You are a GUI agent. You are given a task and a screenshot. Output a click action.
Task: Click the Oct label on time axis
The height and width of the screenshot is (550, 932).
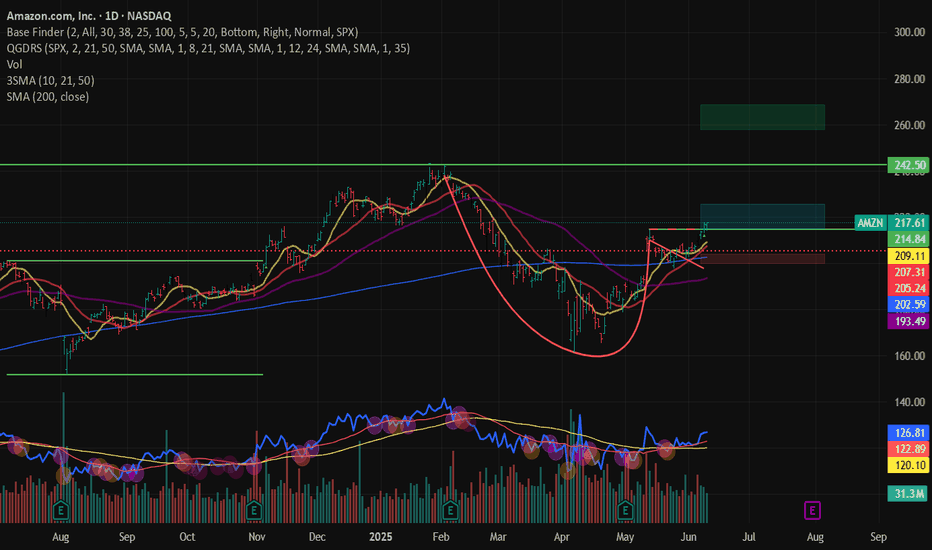tap(187, 537)
